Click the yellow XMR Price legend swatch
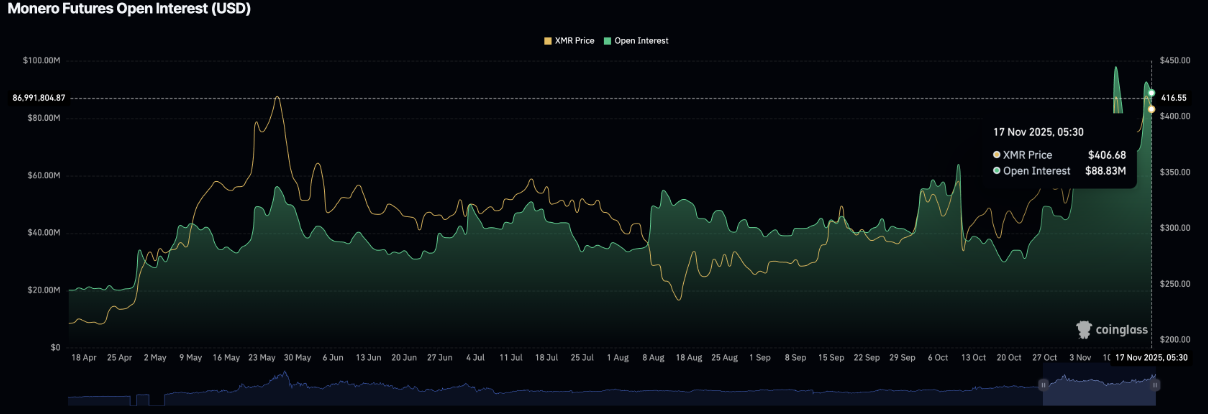Image resolution: width=1208 pixels, height=414 pixels. [547, 41]
